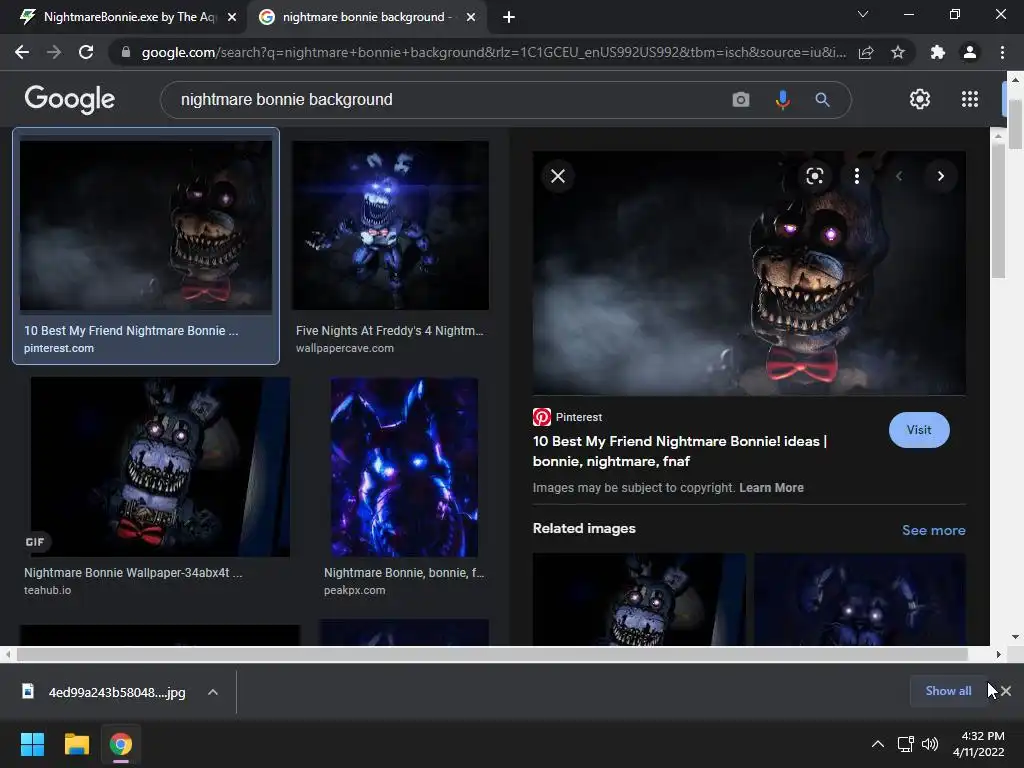The height and width of the screenshot is (768, 1024).
Task: Open the network icon in tray
Action: 905,744
